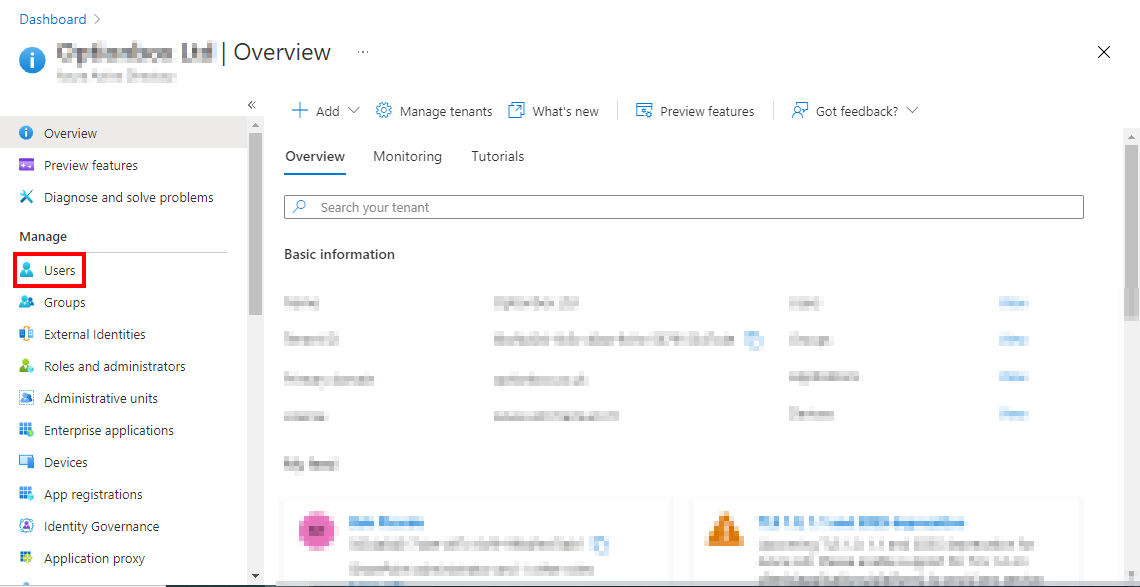Open the Devices menu item

tap(124, 462)
